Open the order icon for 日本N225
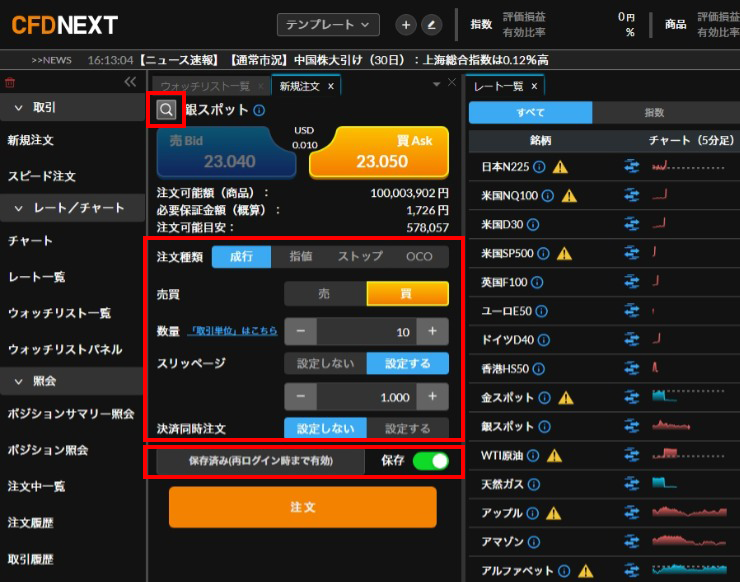This screenshot has height=582, width=740. [631, 167]
